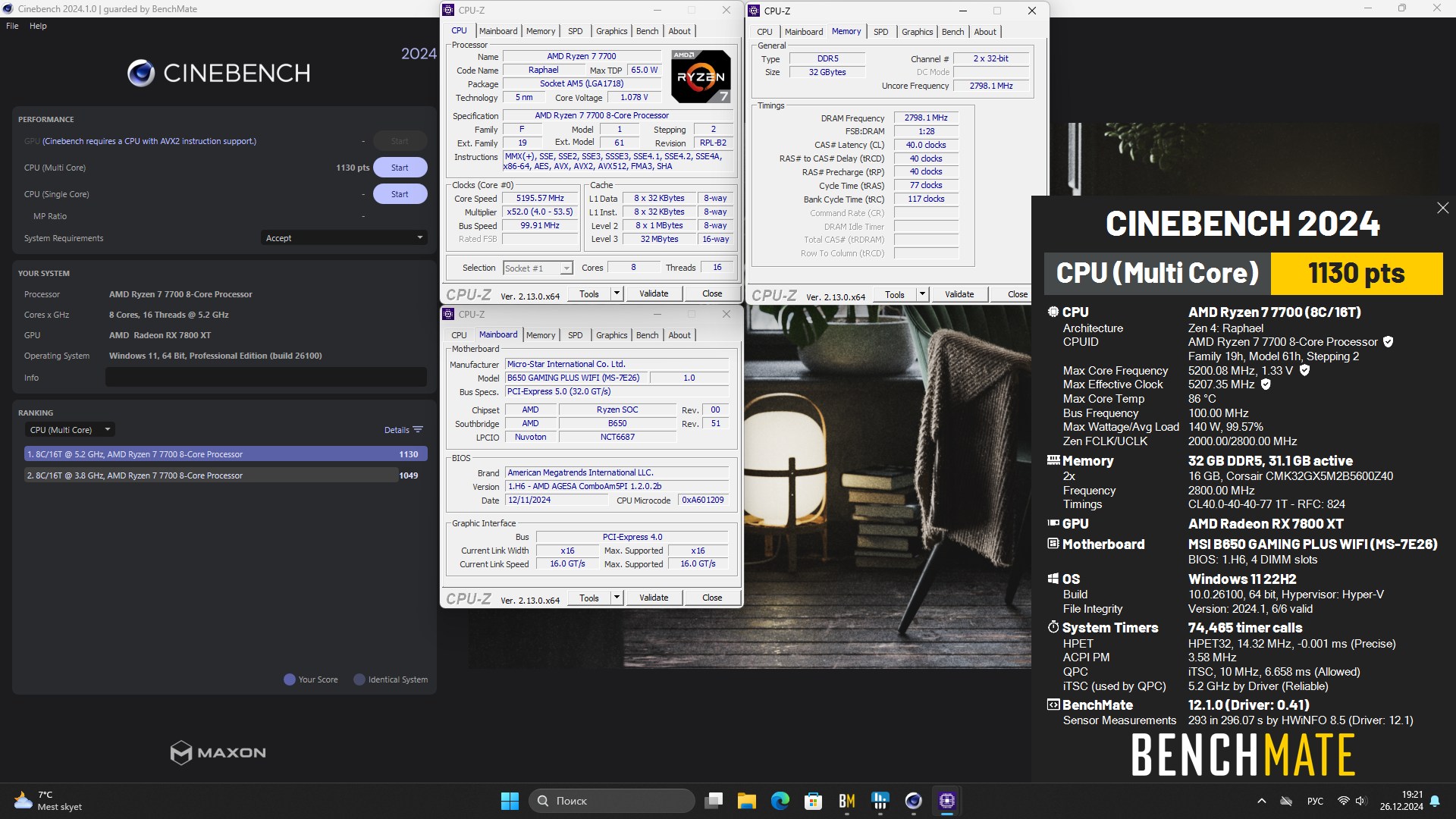Select ranking bar for 3.8 GHz score 1049

[x=226, y=475]
